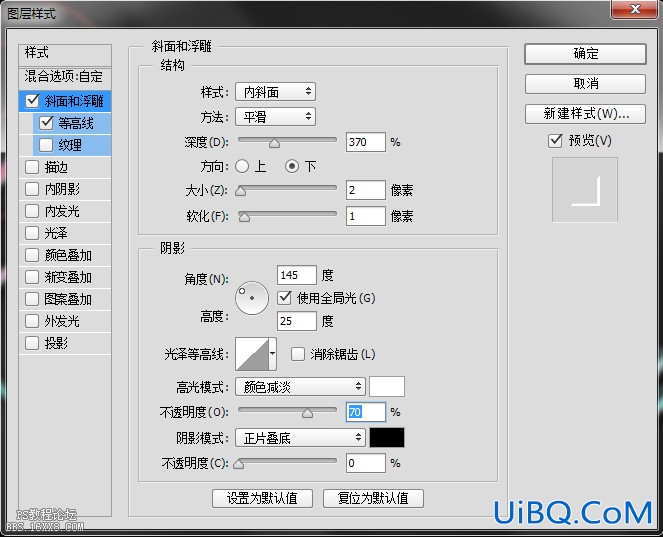Click the highlight opacity field 70
Viewport: 663px width, 537px height.
[x=366, y=412]
